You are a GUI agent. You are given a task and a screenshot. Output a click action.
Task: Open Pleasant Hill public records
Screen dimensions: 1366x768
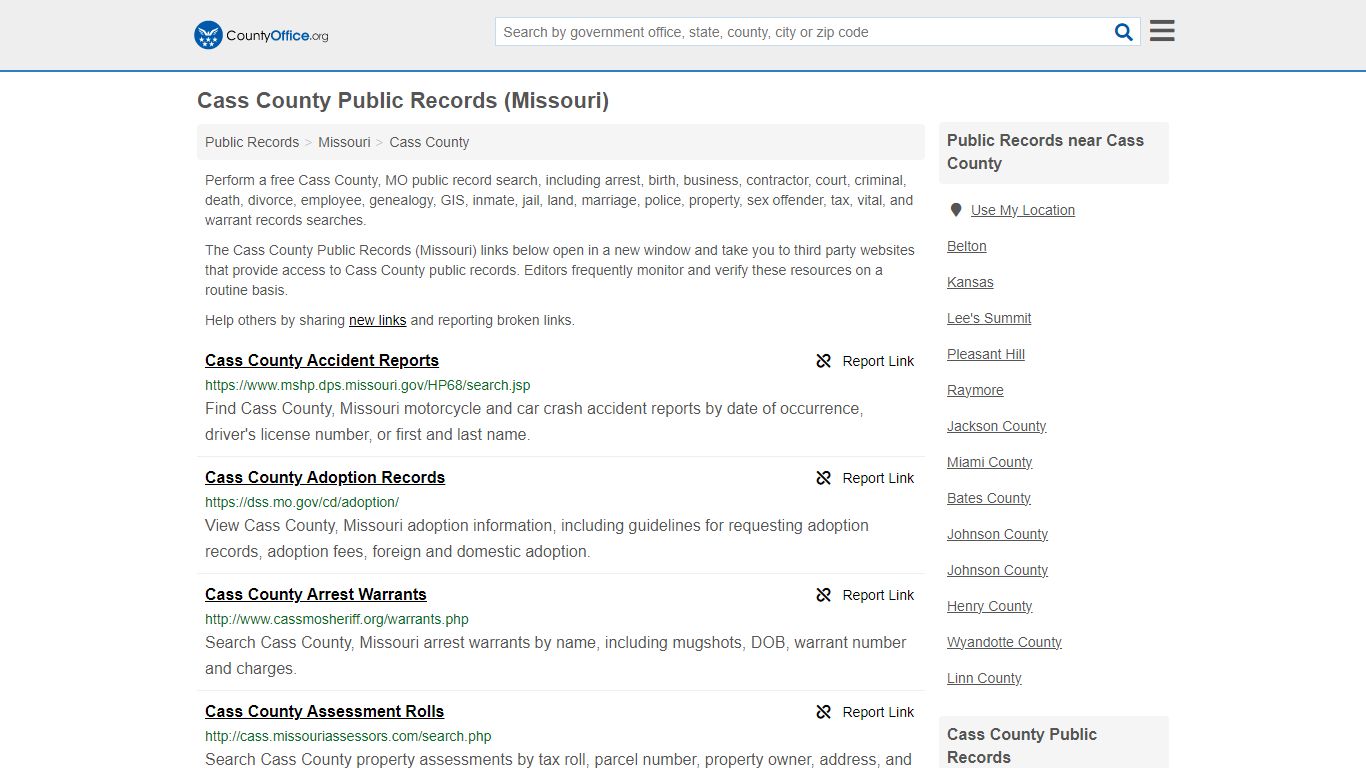986,354
